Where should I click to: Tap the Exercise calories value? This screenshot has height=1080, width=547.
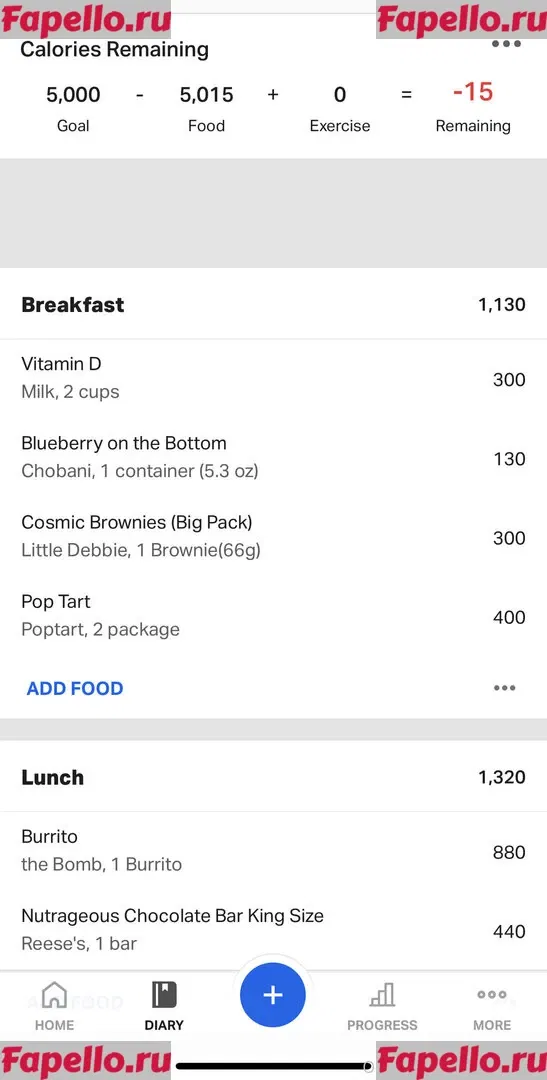340,94
